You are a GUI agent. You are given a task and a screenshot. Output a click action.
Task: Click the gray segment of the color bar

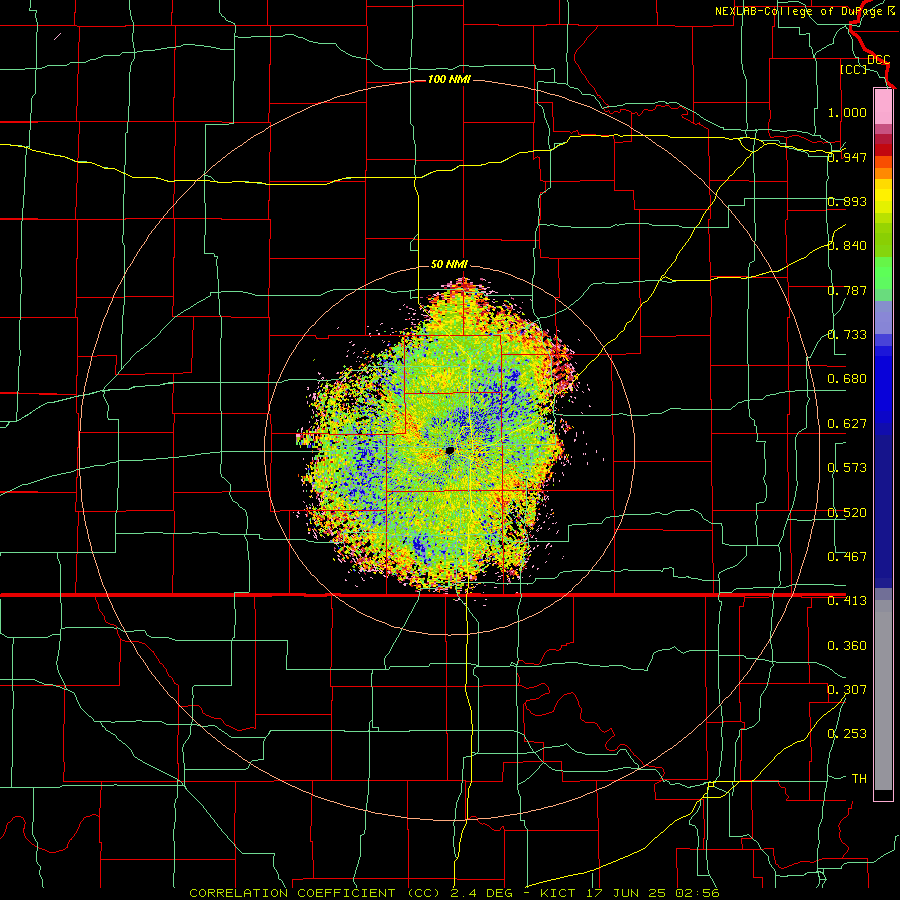883,695
